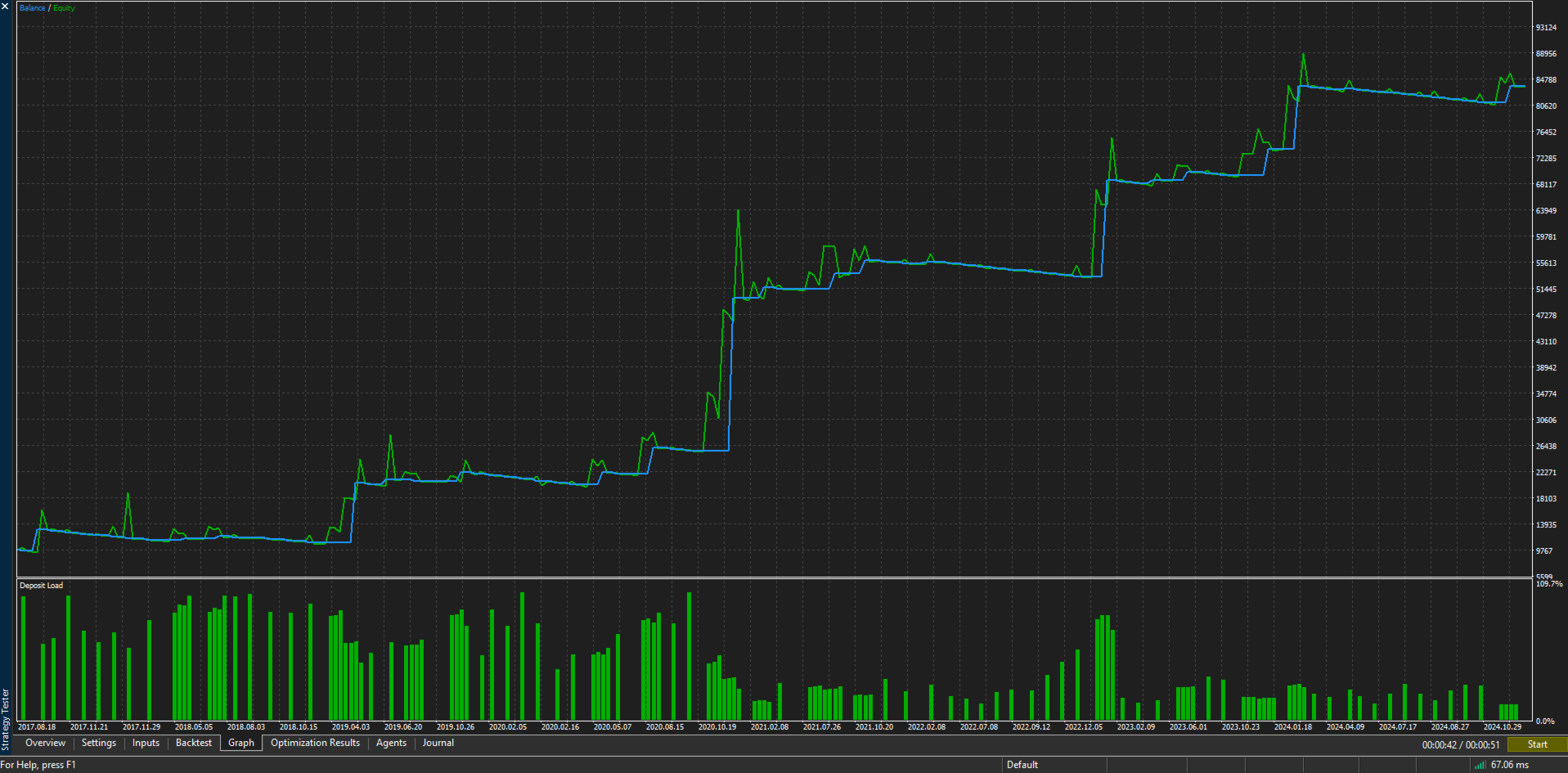This screenshot has width=1568, height=773.
Task: Click the 2017.08.18 date label
Action: (x=37, y=727)
